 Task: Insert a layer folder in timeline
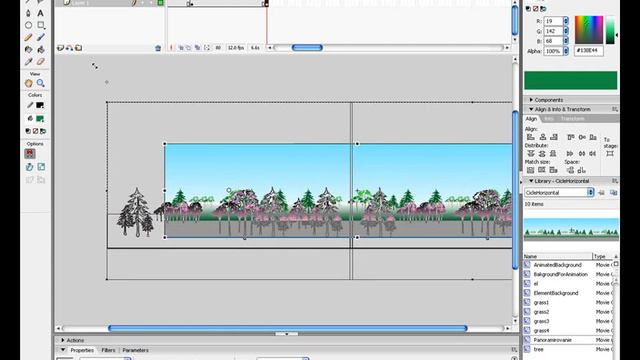(78, 48)
